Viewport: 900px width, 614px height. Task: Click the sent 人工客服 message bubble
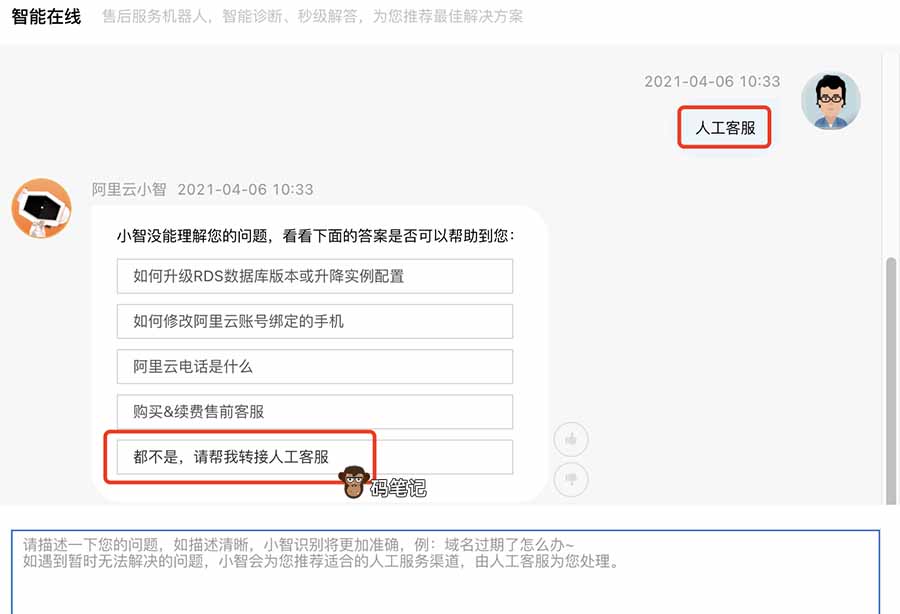coord(725,128)
